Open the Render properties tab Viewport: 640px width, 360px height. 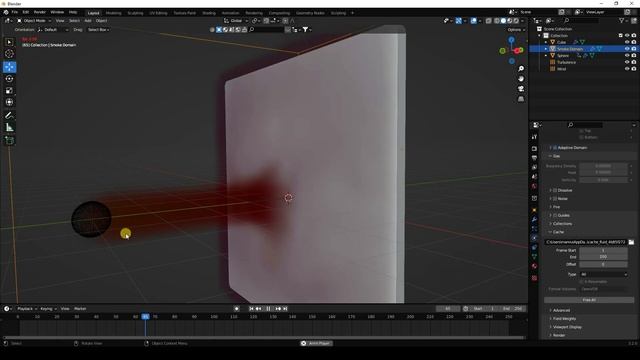(534, 149)
